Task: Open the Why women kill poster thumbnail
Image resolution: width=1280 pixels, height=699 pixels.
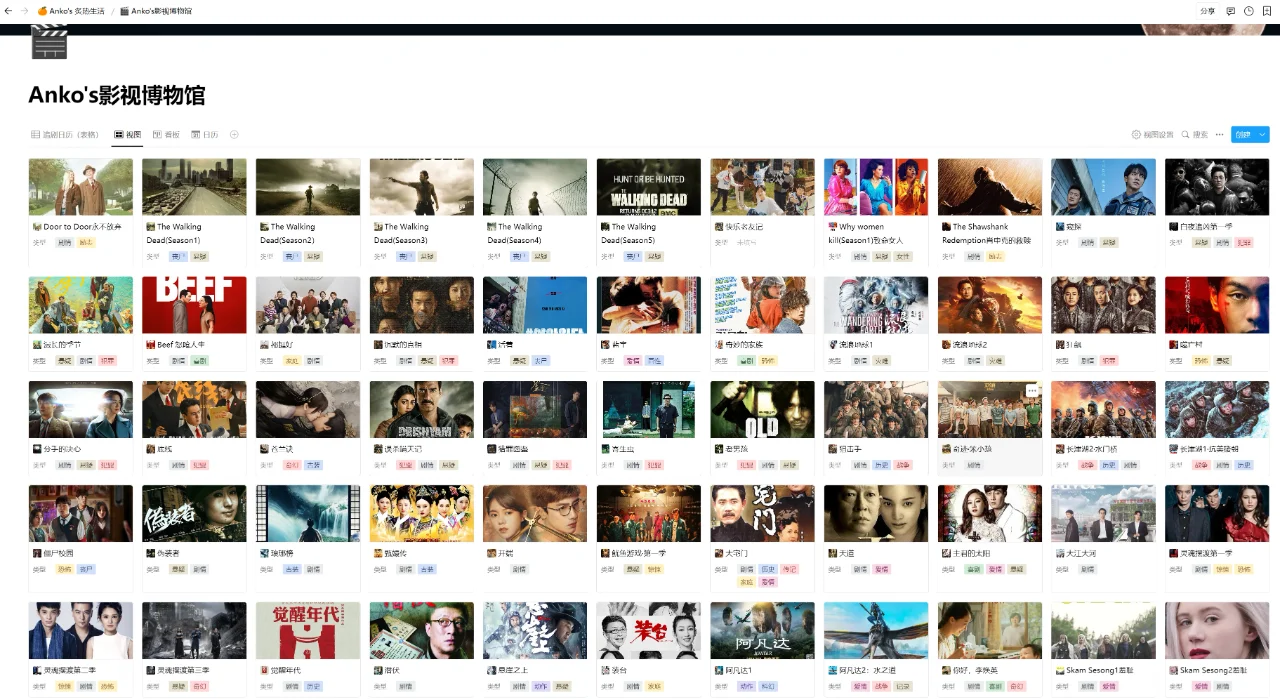Action: (x=876, y=187)
